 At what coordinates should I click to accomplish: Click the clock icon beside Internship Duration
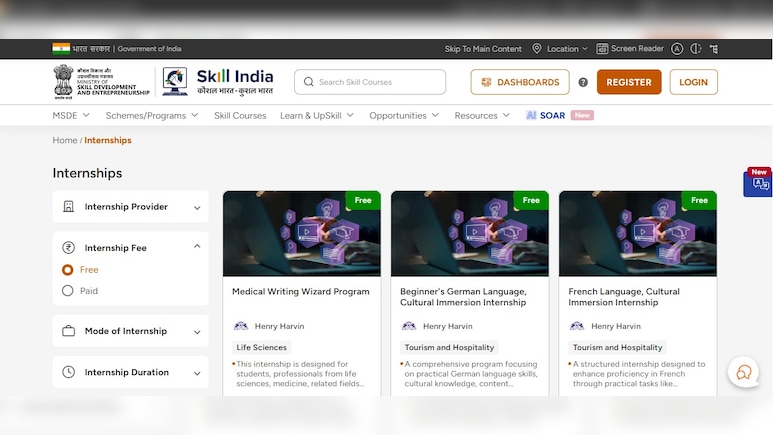point(69,372)
